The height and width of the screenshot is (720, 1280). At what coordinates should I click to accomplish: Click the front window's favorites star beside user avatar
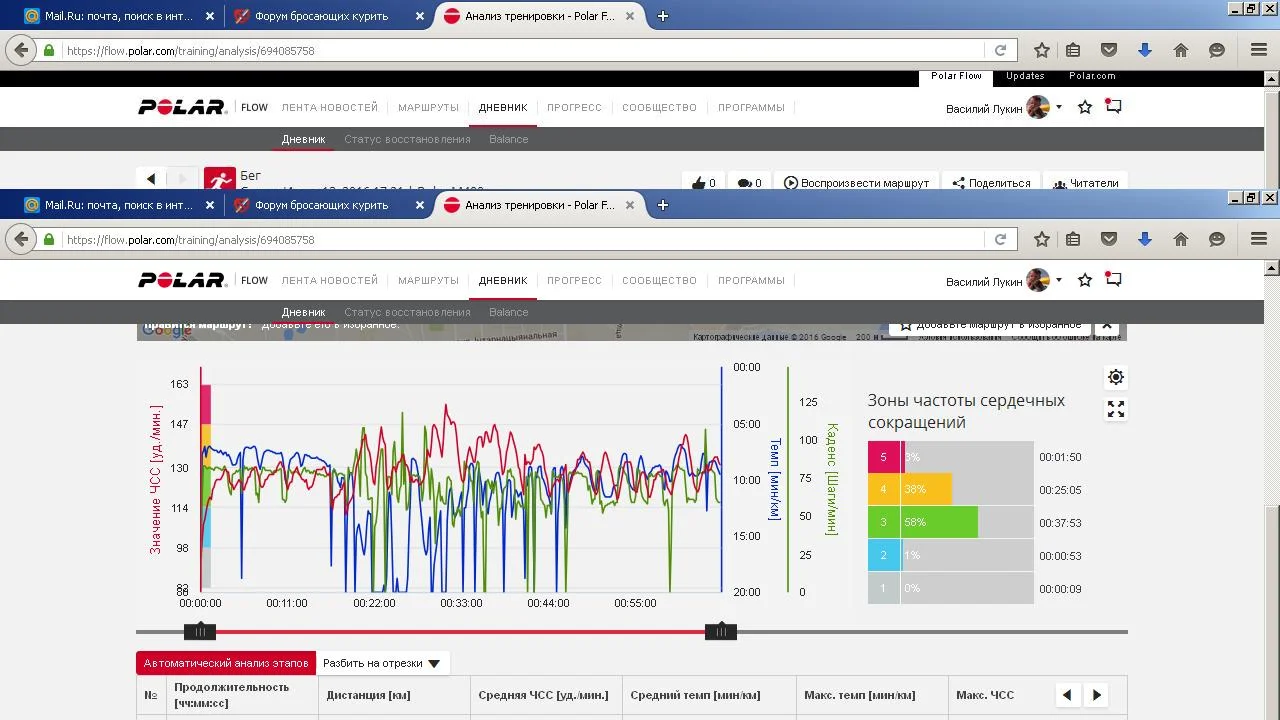point(1085,280)
